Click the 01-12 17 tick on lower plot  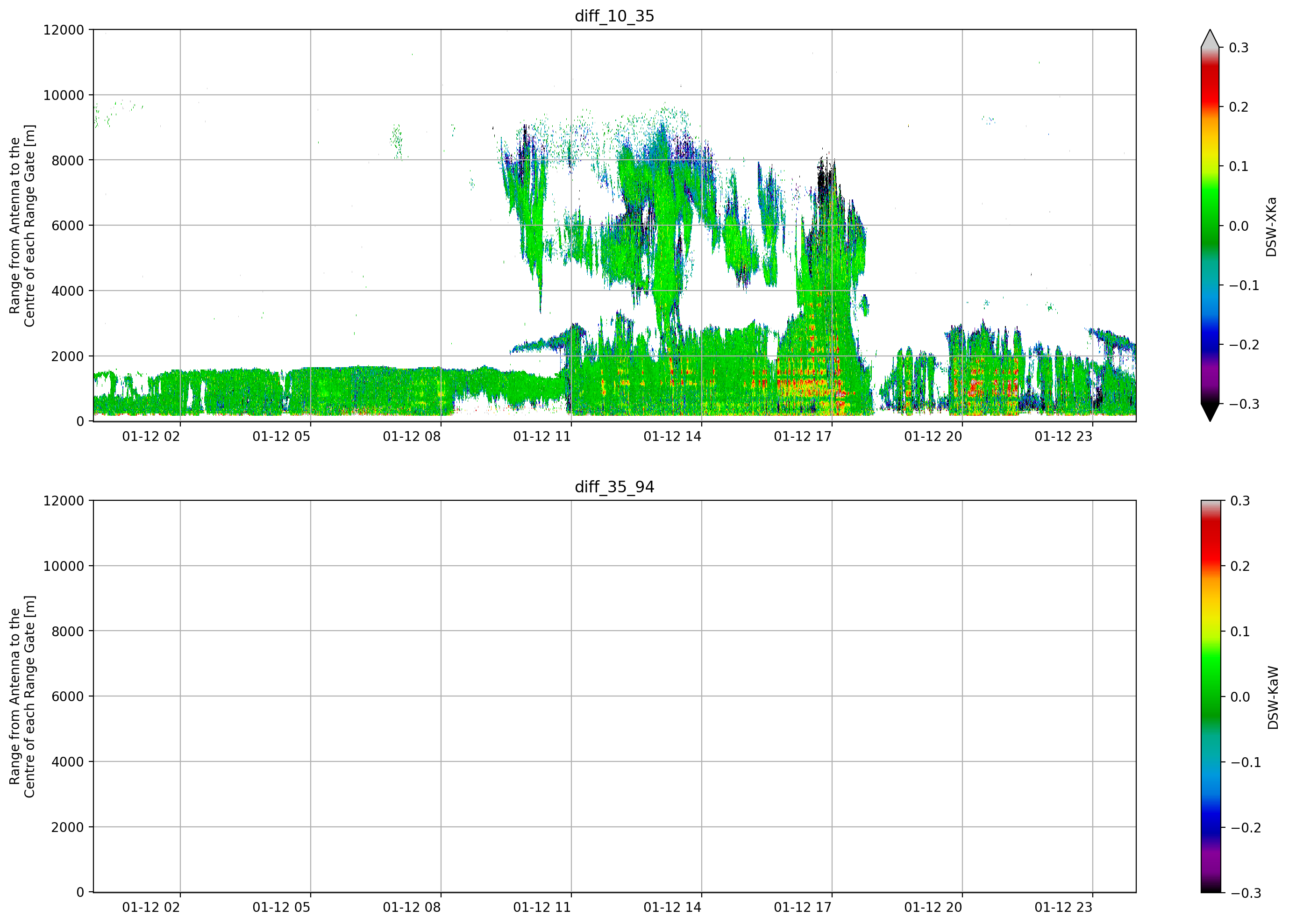[803, 907]
